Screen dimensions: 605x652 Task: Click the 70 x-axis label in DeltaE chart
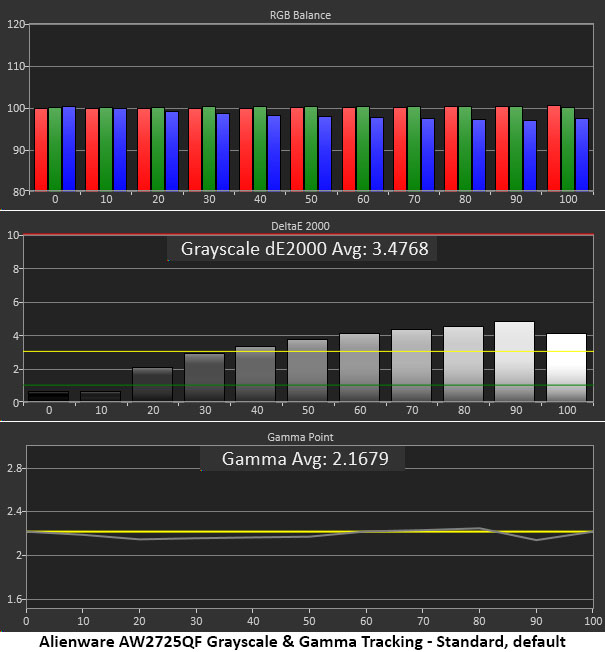tap(412, 410)
